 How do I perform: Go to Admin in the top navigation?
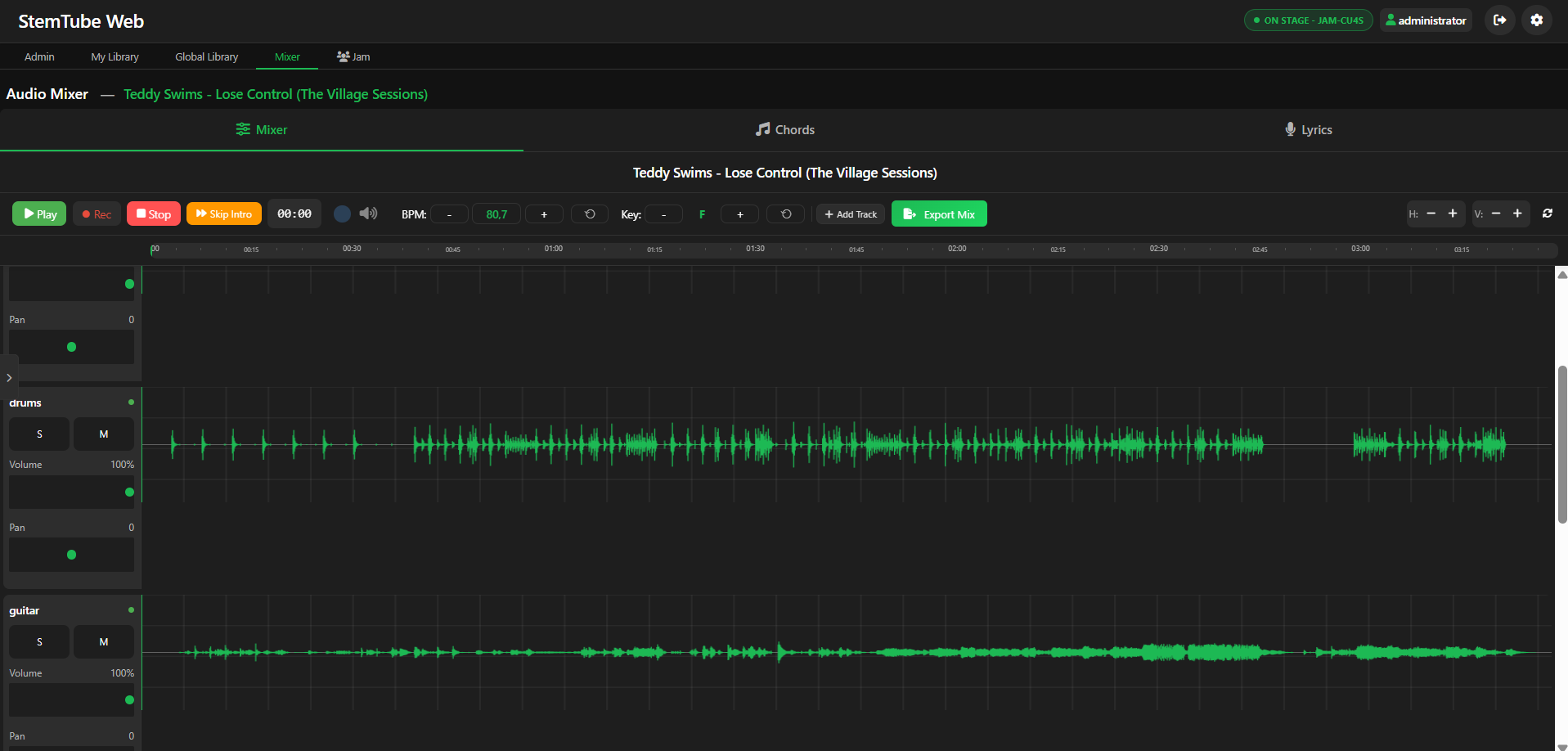(39, 56)
